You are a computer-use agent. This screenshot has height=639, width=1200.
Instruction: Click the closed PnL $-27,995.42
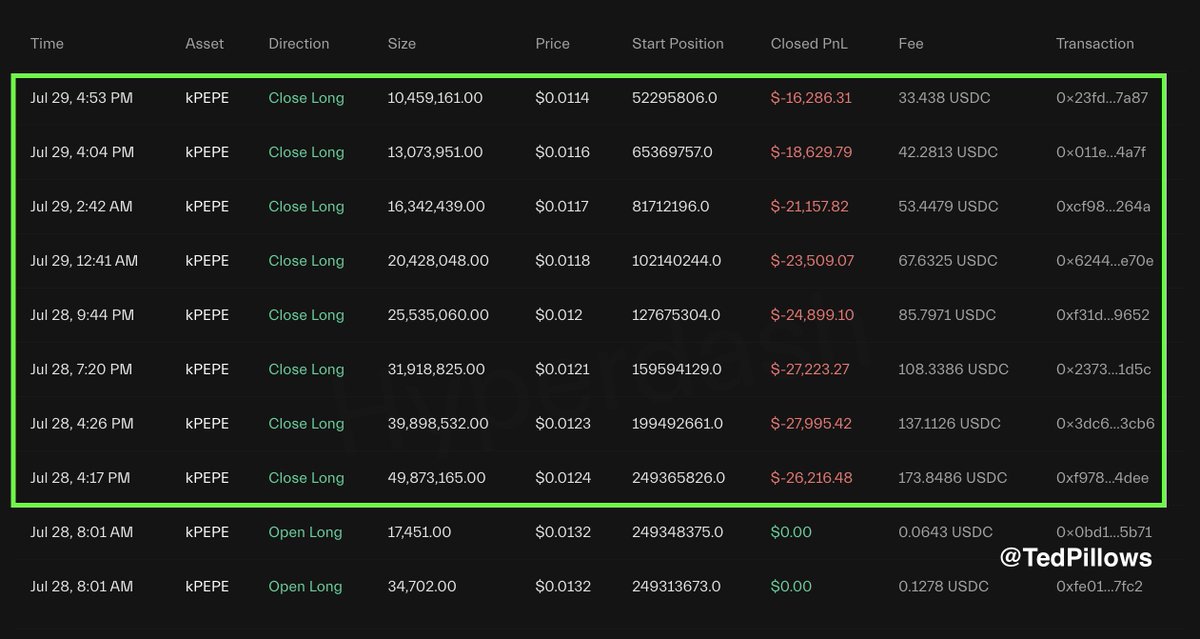coord(811,423)
